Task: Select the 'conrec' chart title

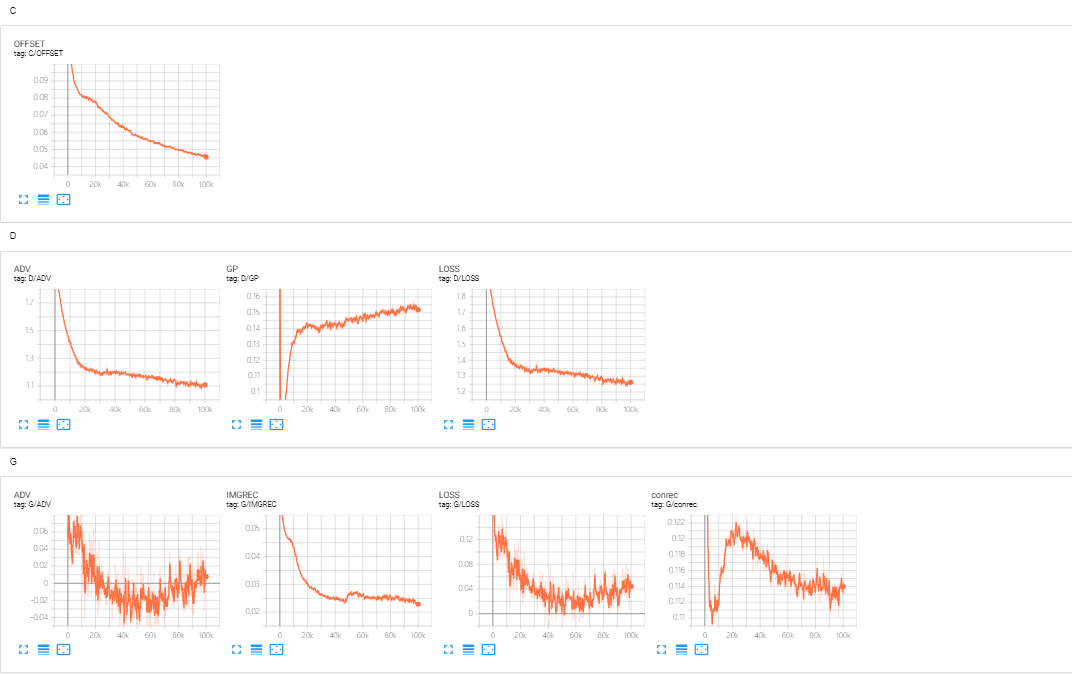Action: [x=665, y=495]
